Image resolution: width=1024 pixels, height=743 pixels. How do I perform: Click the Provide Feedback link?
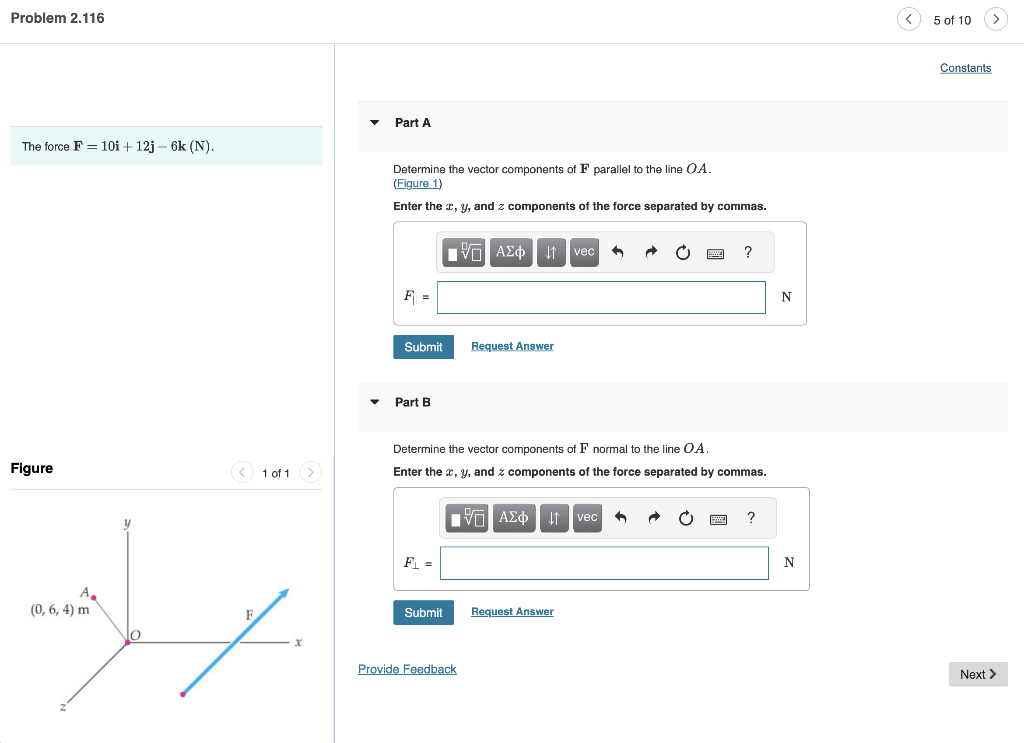407,668
